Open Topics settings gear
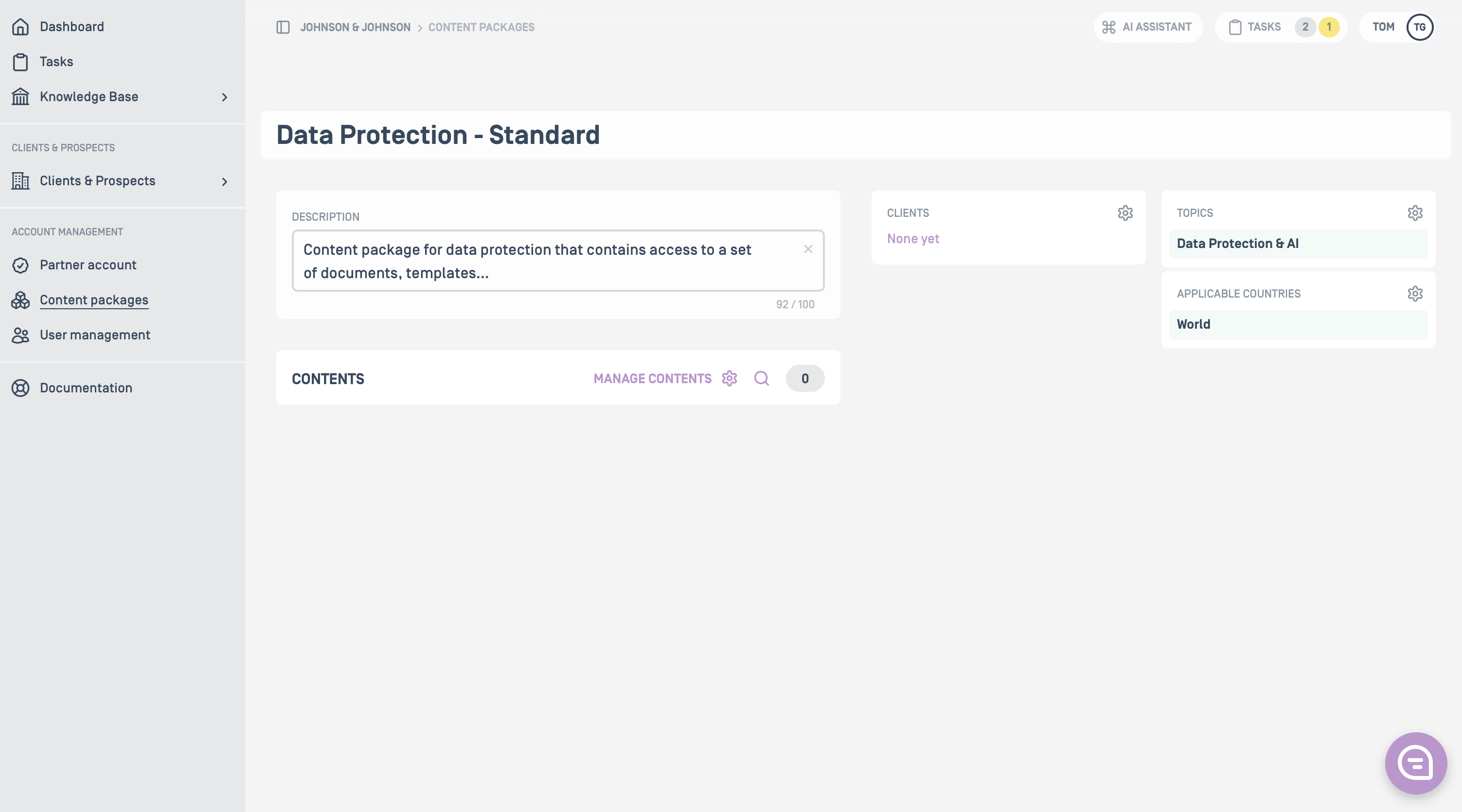 point(1415,213)
